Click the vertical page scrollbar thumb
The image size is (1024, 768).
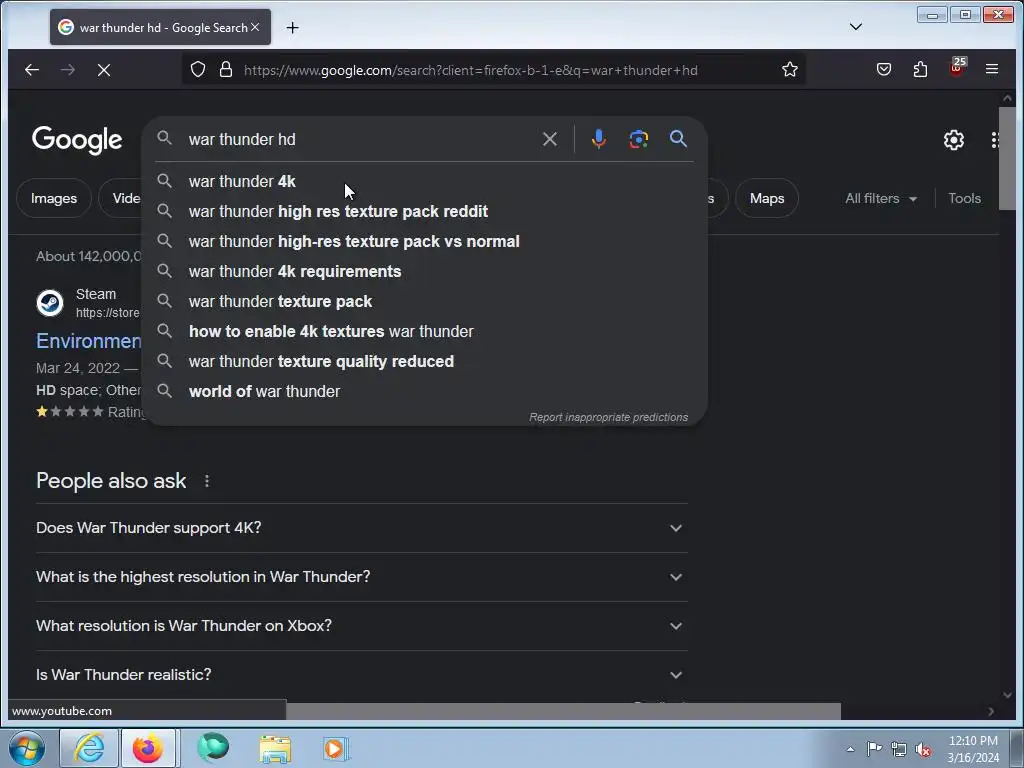click(1007, 158)
